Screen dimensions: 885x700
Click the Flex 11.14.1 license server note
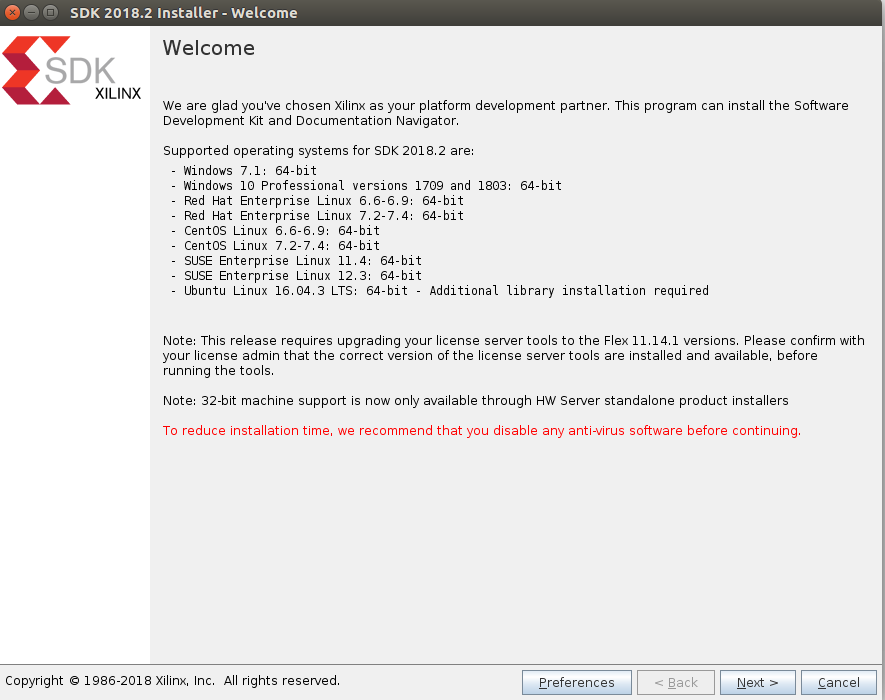coord(514,356)
